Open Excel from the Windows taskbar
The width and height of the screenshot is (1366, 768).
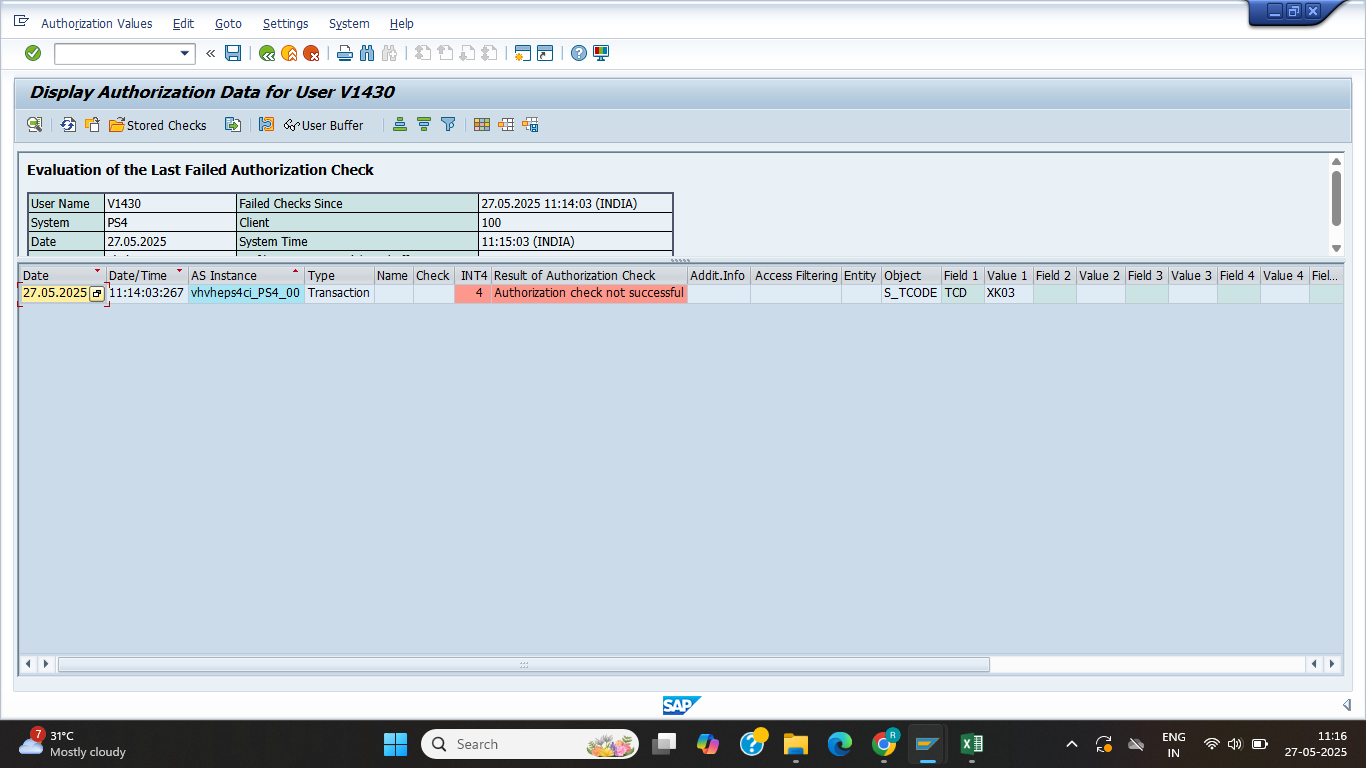pyautogui.click(x=970, y=744)
